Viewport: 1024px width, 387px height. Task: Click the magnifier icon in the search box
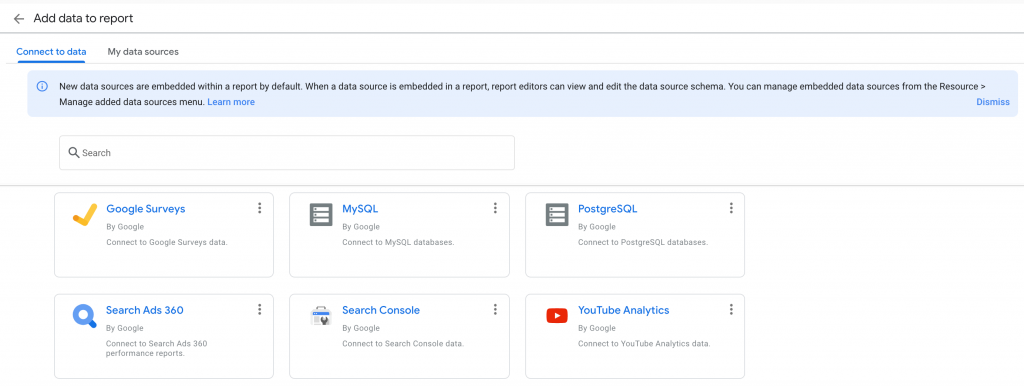[74, 152]
